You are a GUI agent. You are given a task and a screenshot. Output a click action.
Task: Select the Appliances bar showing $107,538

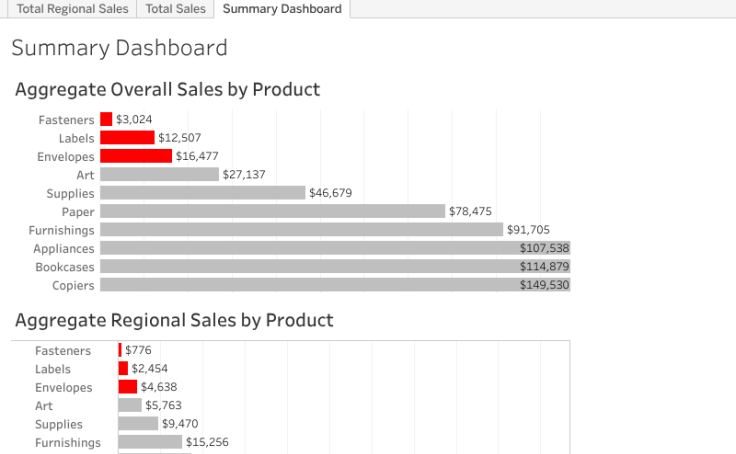(335, 248)
